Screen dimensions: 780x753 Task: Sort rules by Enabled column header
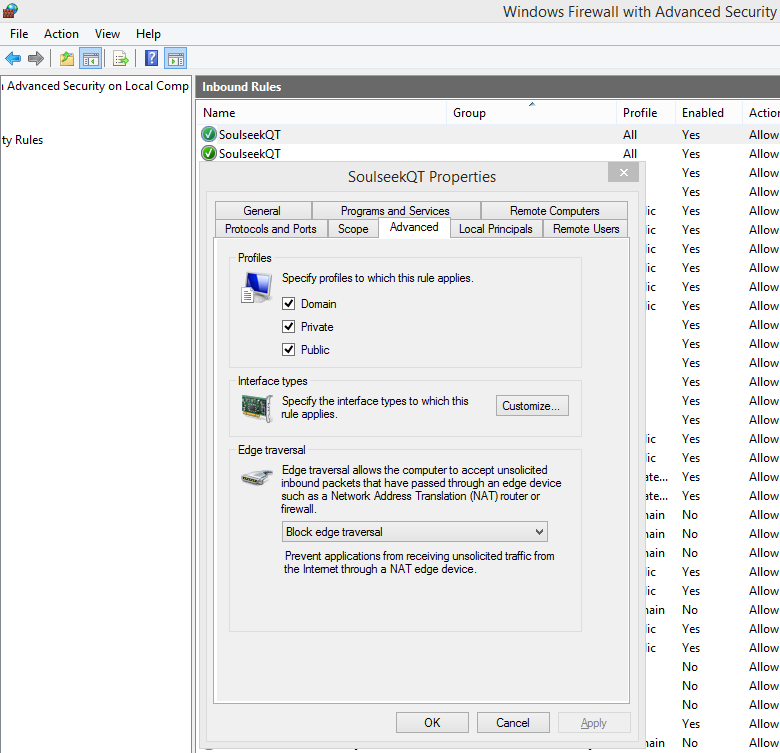pyautogui.click(x=708, y=112)
